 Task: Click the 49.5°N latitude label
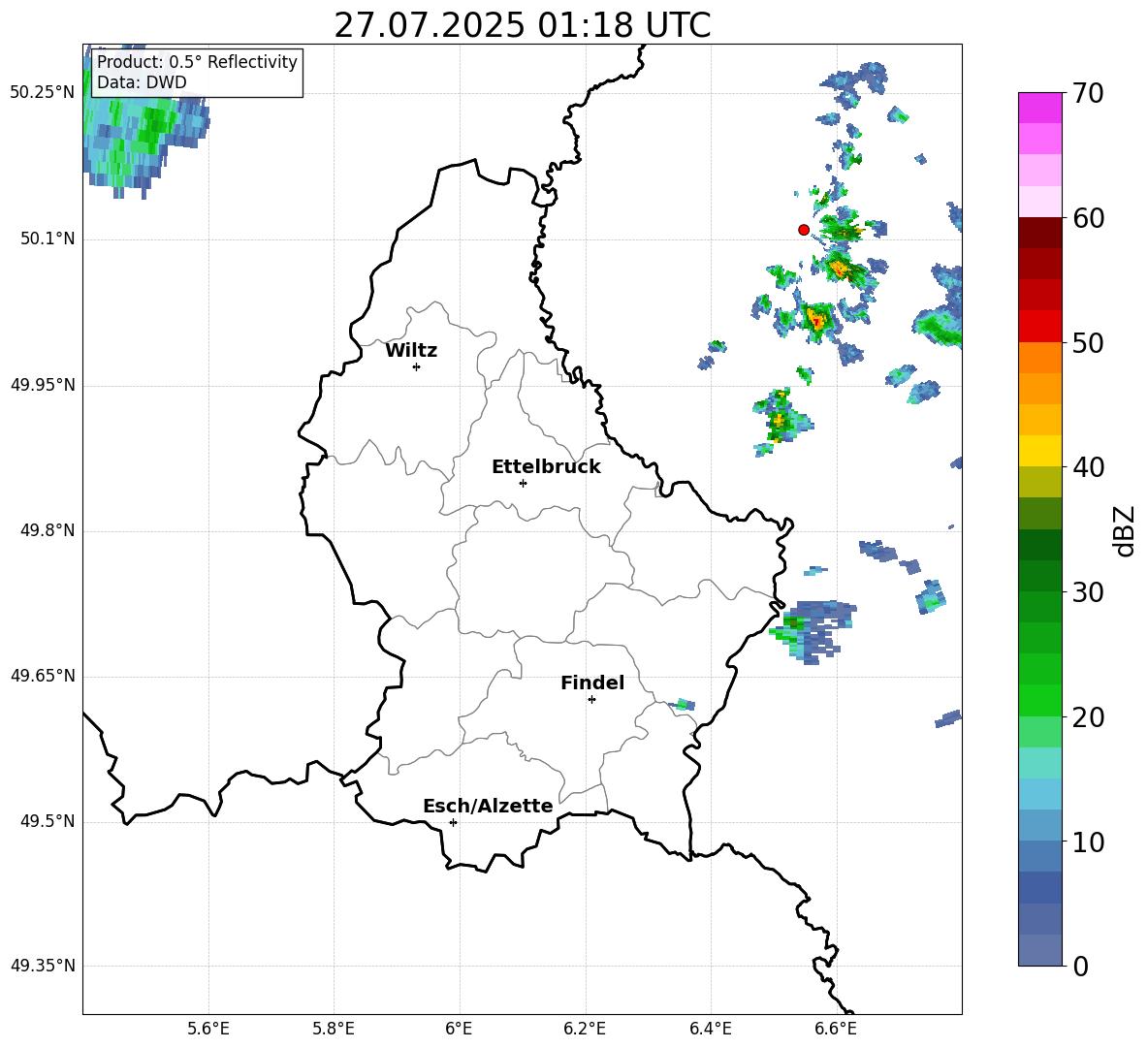click(x=48, y=821)
